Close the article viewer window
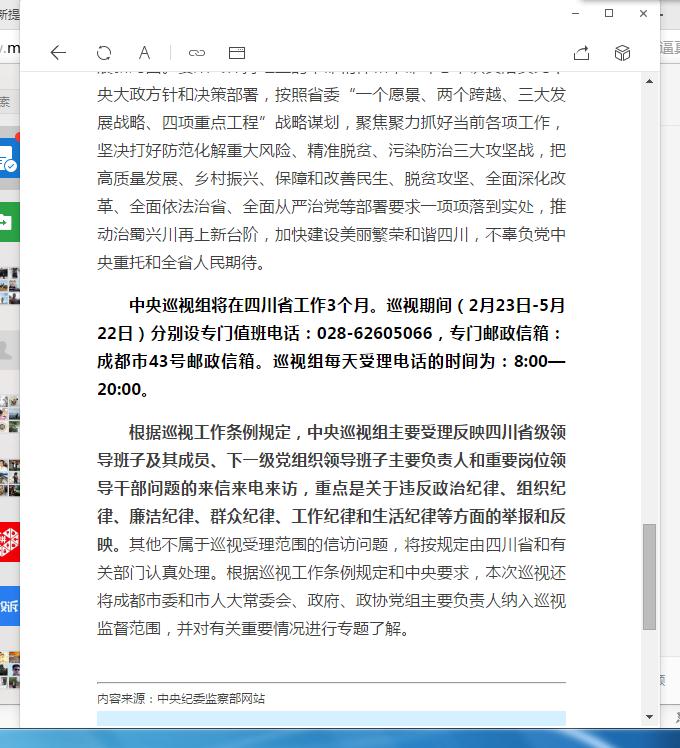The width and height of the screenshot is (680, 748). (643, 14)
